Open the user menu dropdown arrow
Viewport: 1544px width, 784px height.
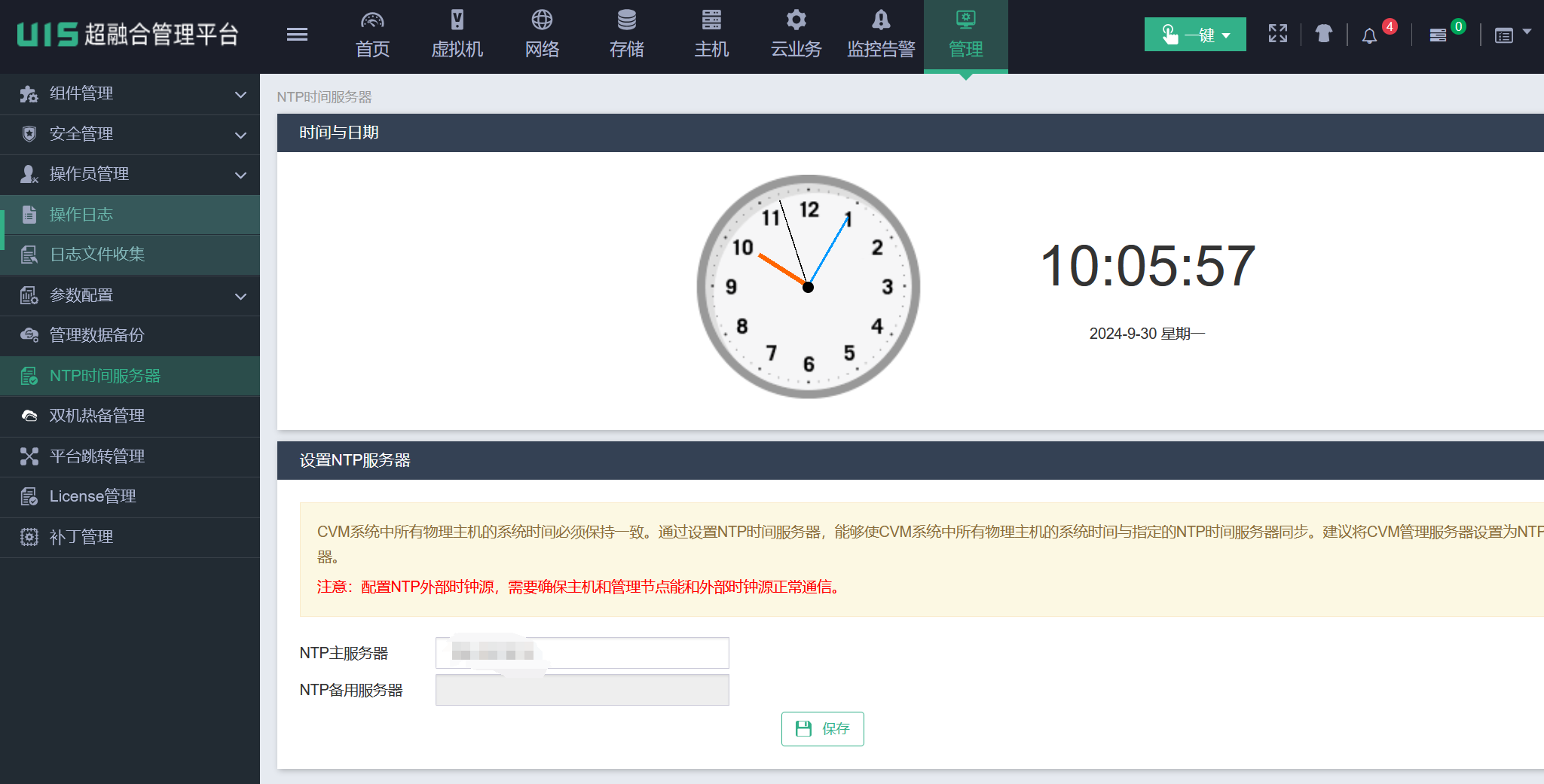click(x=1527, y=32)
